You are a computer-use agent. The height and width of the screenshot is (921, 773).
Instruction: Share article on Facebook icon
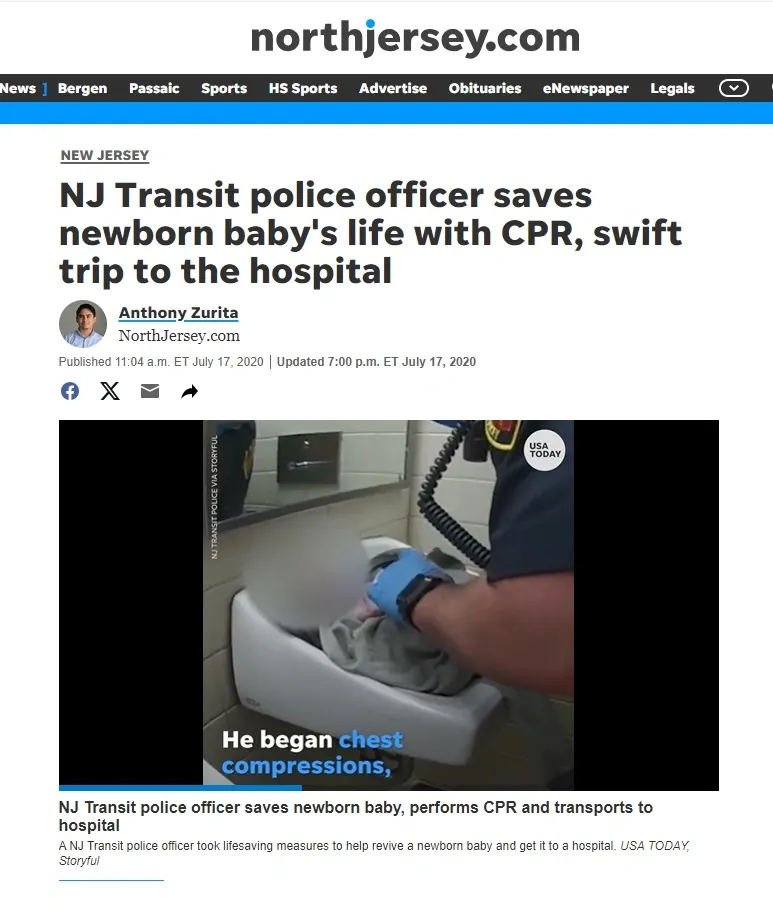point(70,391)
